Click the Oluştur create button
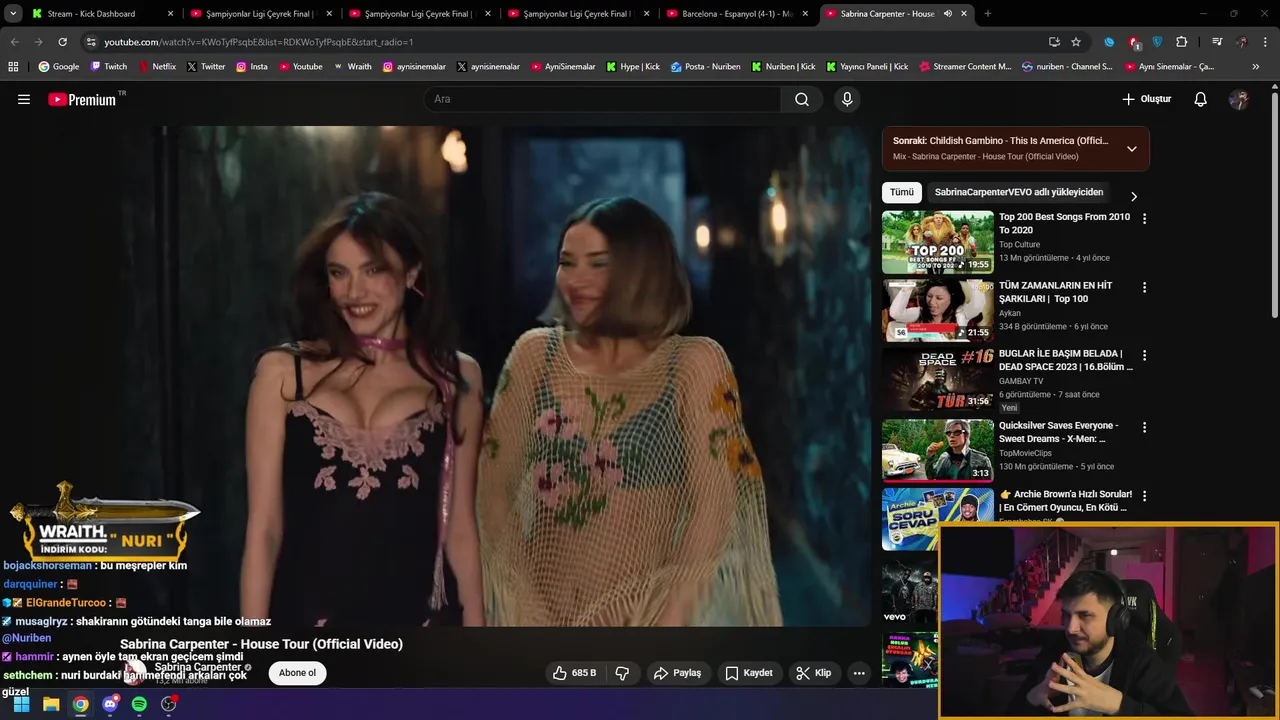This screenshot has height=720, width=1280. tap(1146, 99)
